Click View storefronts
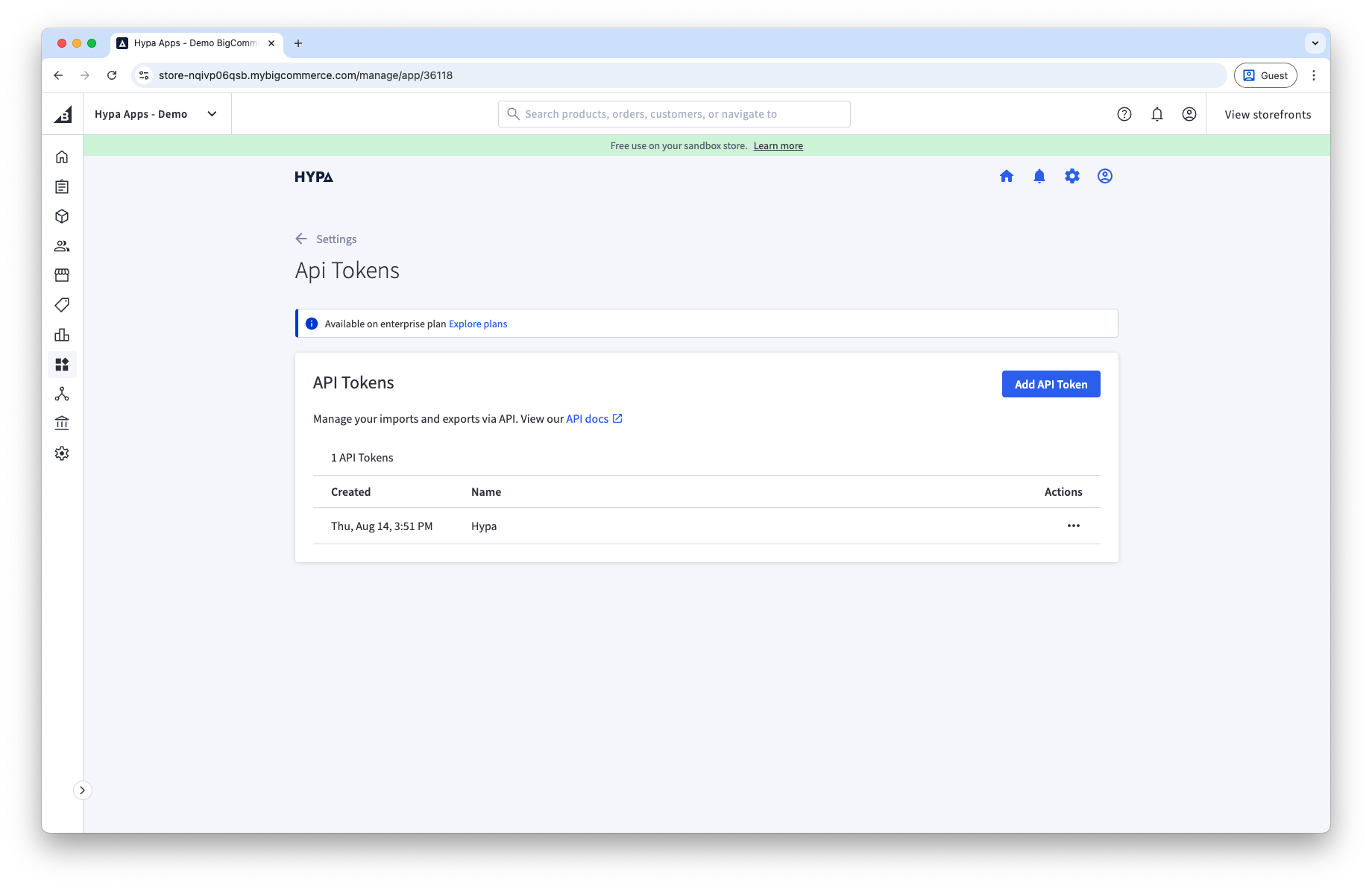 pyautogui.click(x=1268, y=114)
